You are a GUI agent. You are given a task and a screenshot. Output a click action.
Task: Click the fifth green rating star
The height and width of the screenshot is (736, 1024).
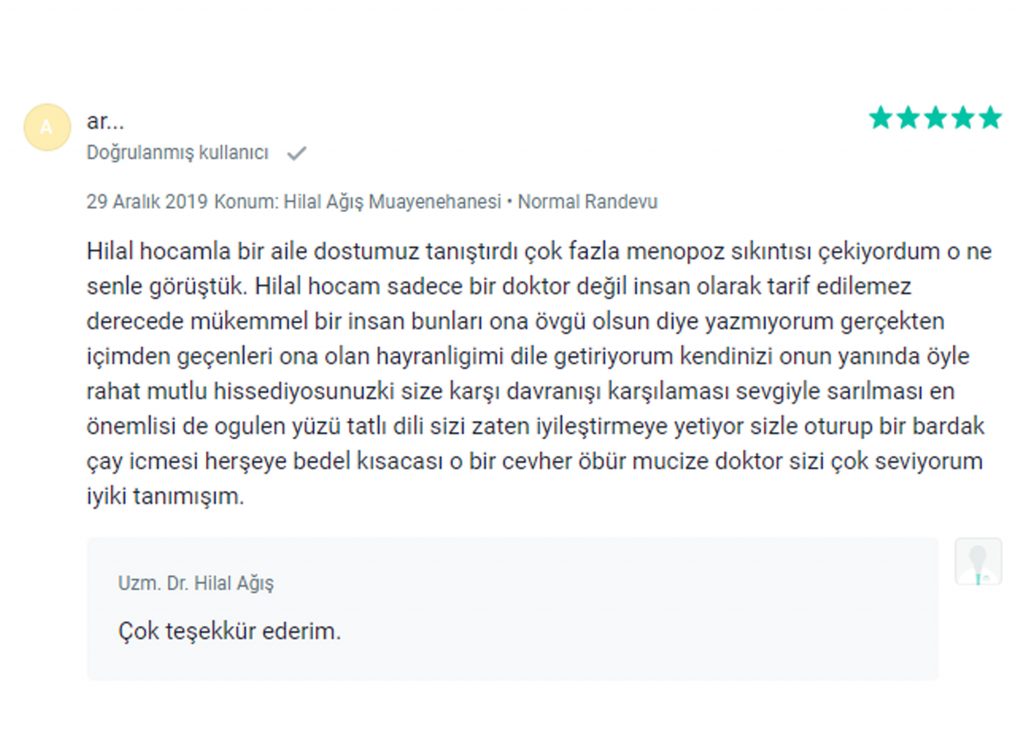click(990, 118)
